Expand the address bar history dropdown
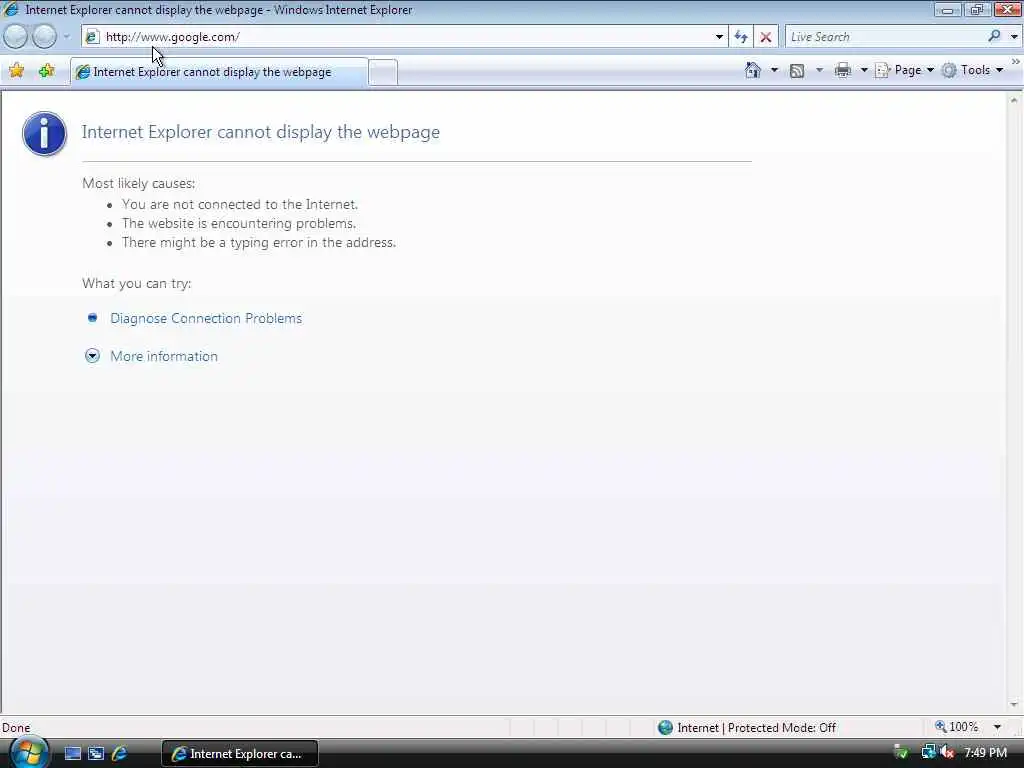The width and height of the screenshot is (1024, 768). 719,37
